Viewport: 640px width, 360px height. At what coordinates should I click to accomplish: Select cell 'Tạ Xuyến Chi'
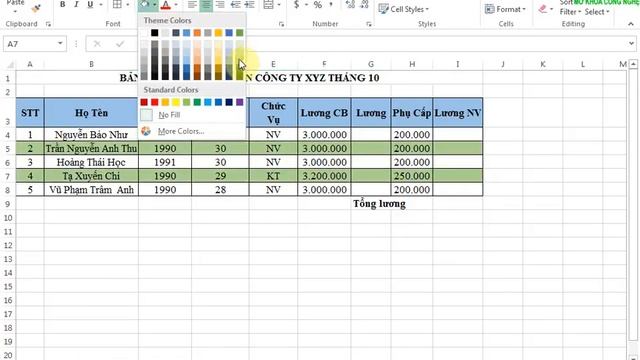[x=91, y=176]
